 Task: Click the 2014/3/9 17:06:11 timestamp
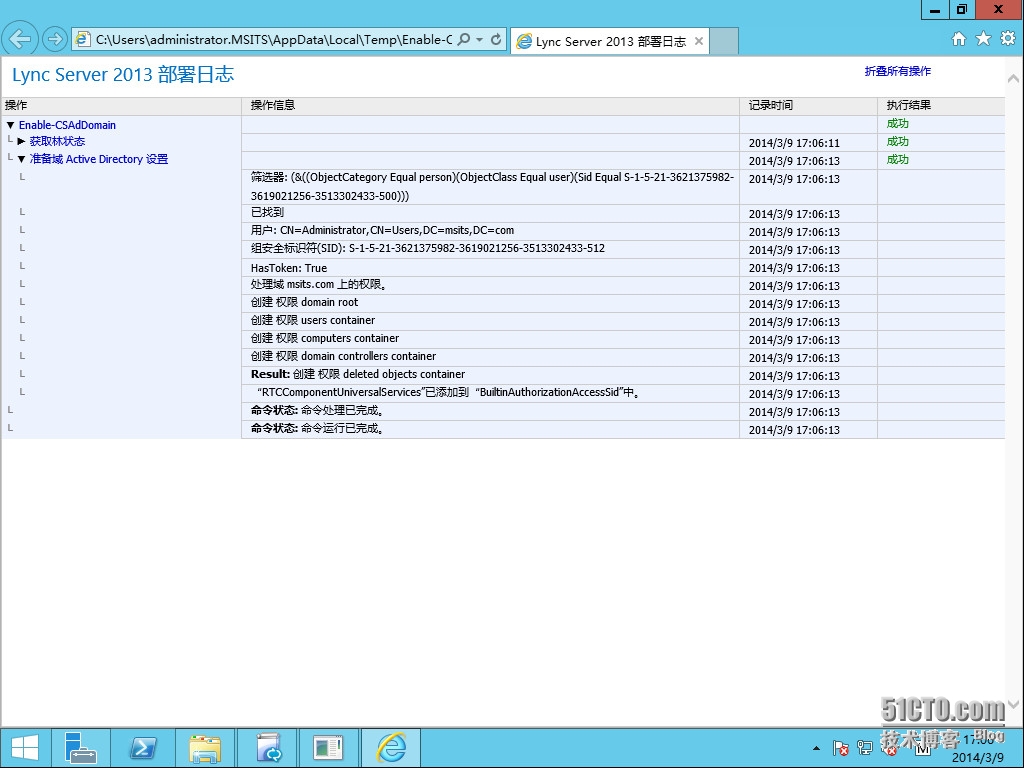pos(794,143)
